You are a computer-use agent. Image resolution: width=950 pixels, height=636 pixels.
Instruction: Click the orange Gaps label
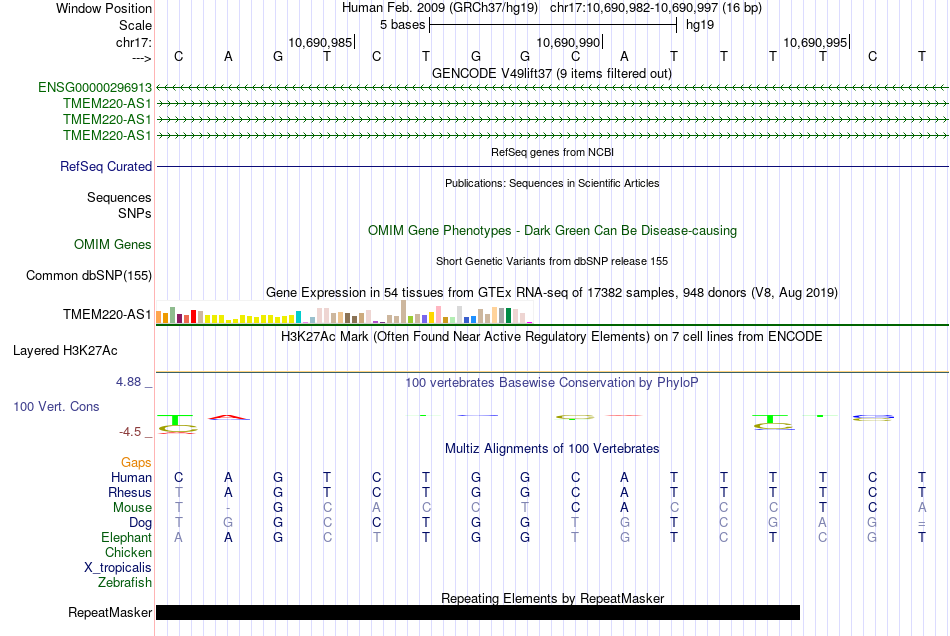pos(136,463)
